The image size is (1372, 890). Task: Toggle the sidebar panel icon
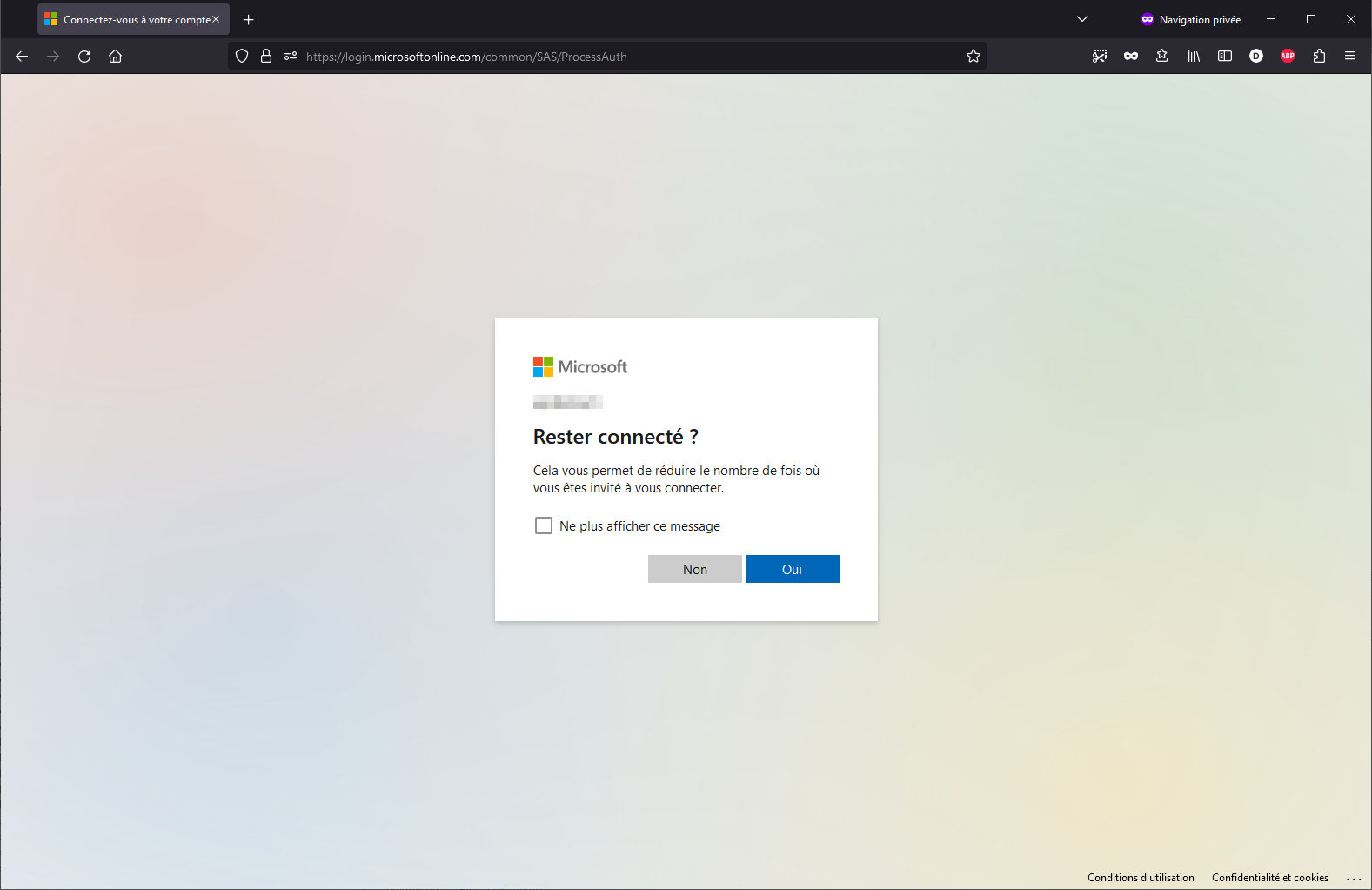(1225, 57)
